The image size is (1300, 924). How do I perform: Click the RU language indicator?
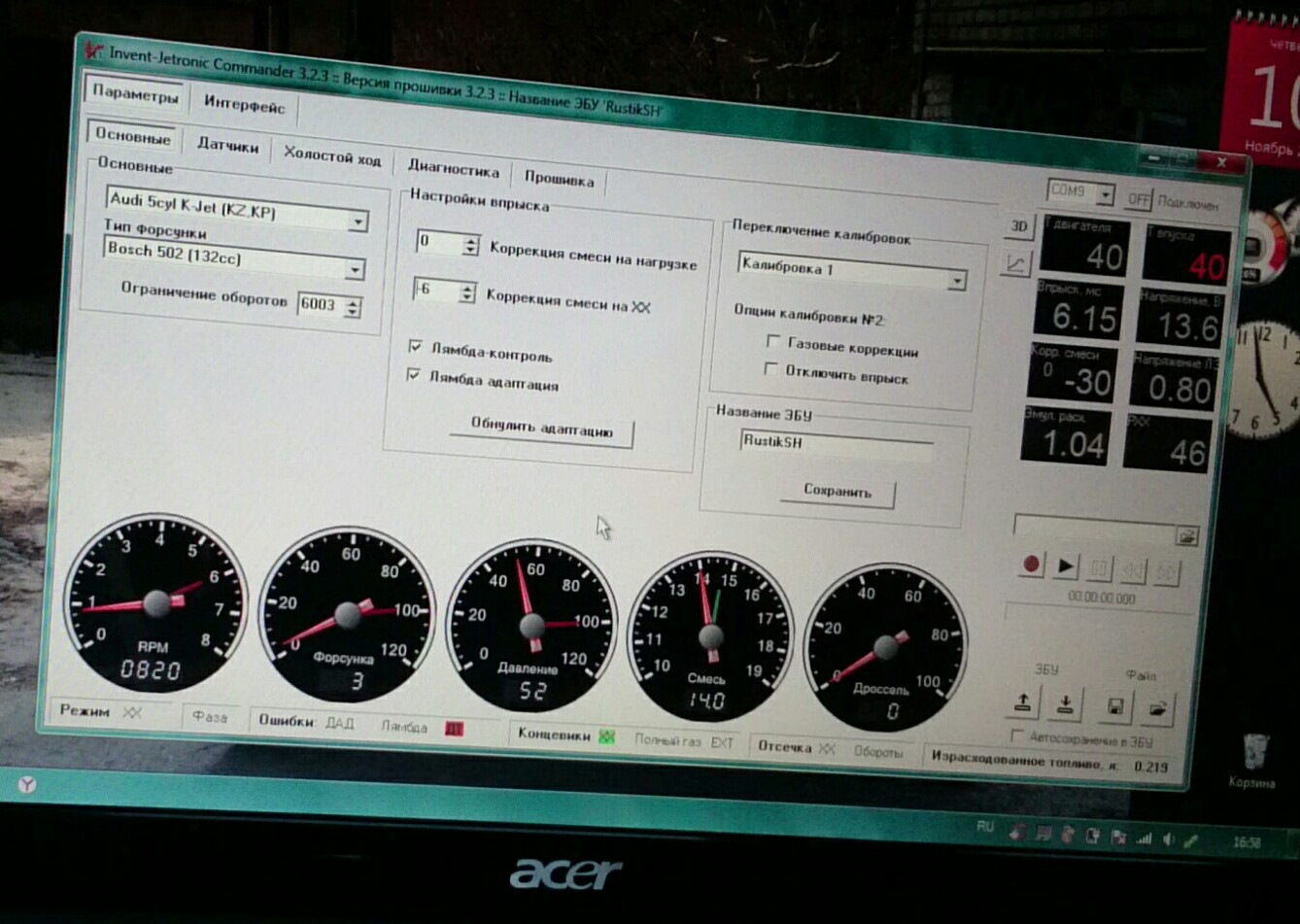[x=986, y=827]
